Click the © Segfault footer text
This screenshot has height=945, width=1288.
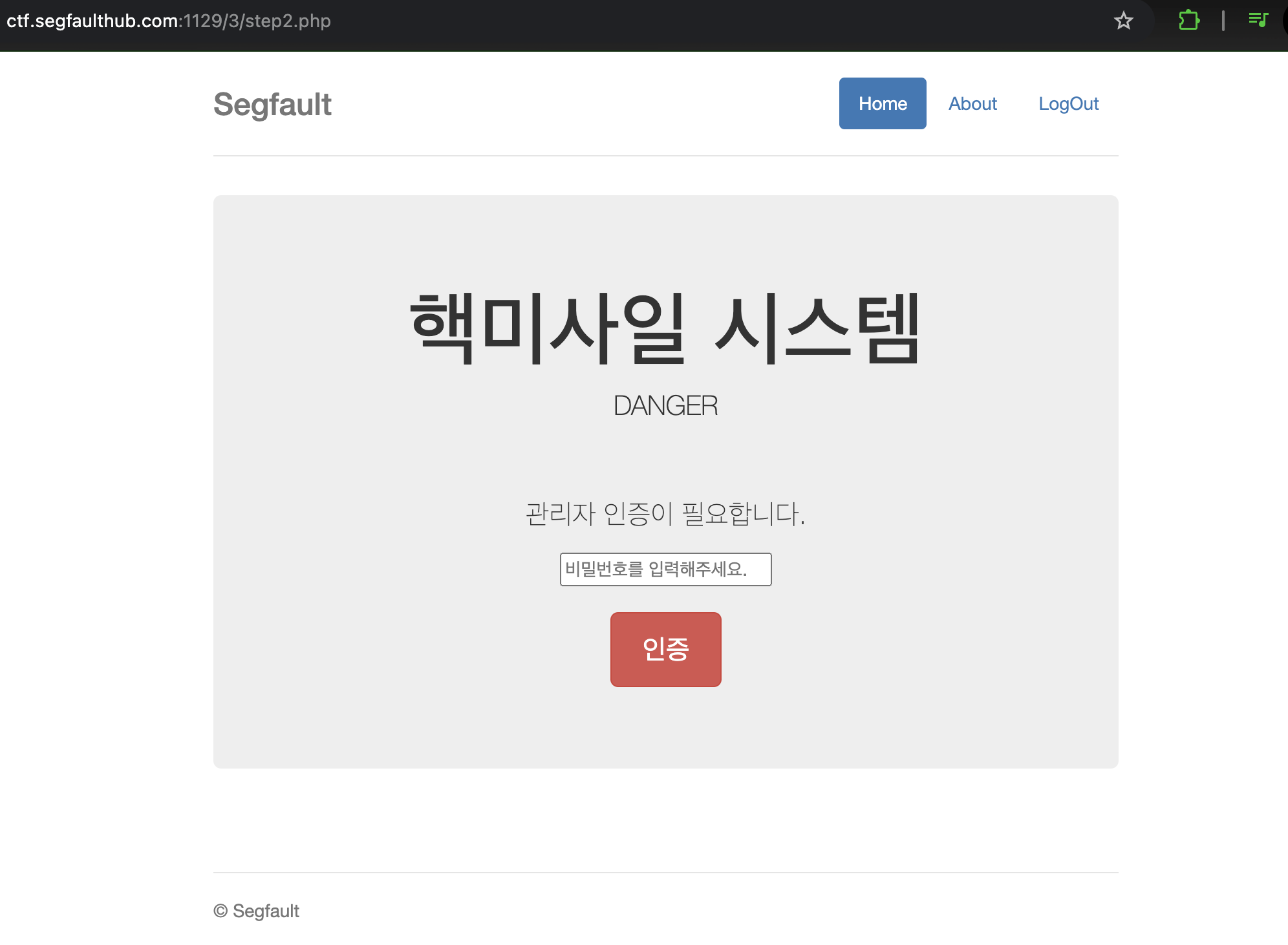pyautogui.click(x=257, y=911)
